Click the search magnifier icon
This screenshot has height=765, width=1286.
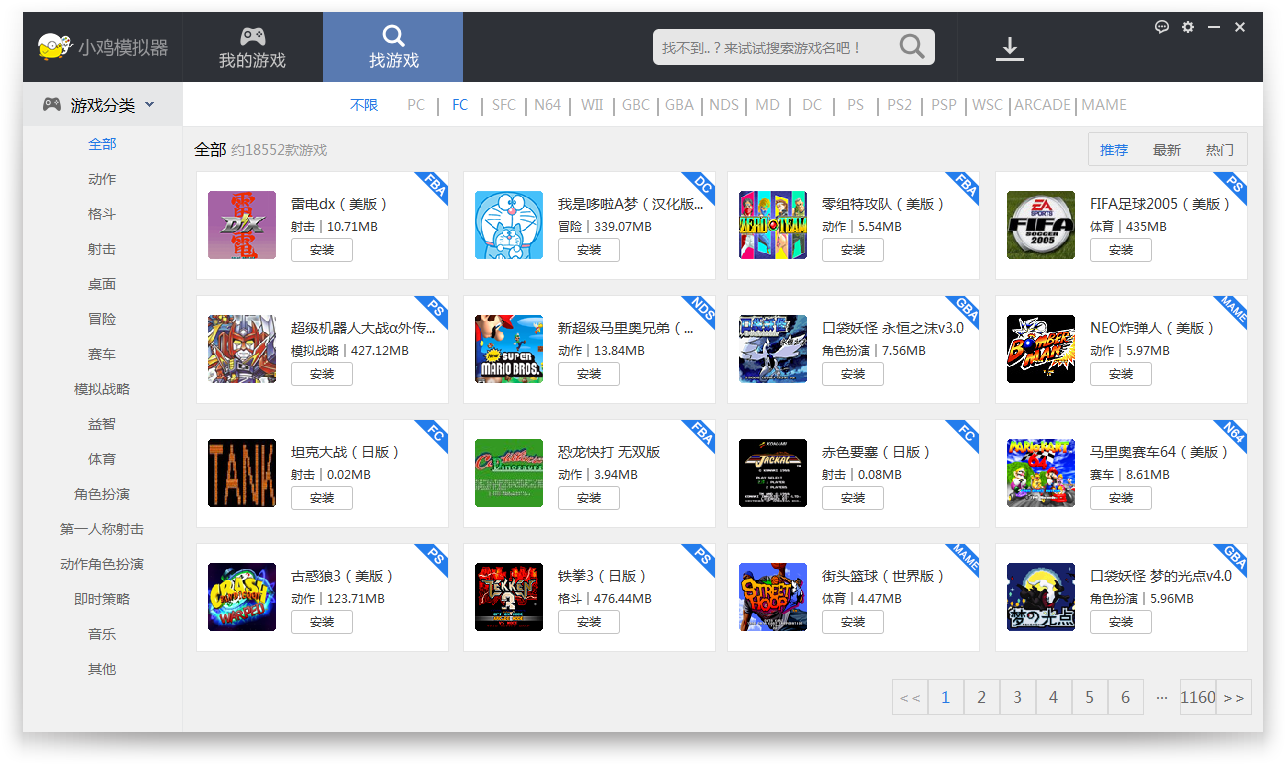(911, 47)
